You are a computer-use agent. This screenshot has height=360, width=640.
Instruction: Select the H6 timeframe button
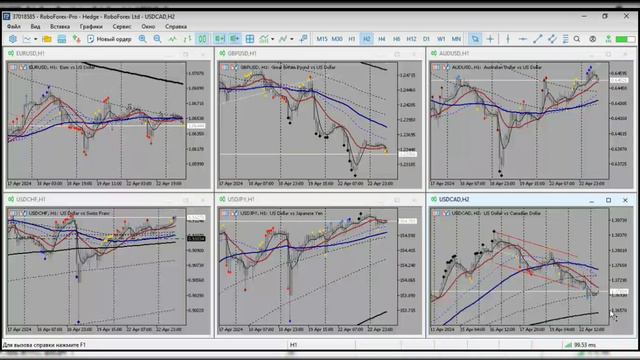(396, 39)
